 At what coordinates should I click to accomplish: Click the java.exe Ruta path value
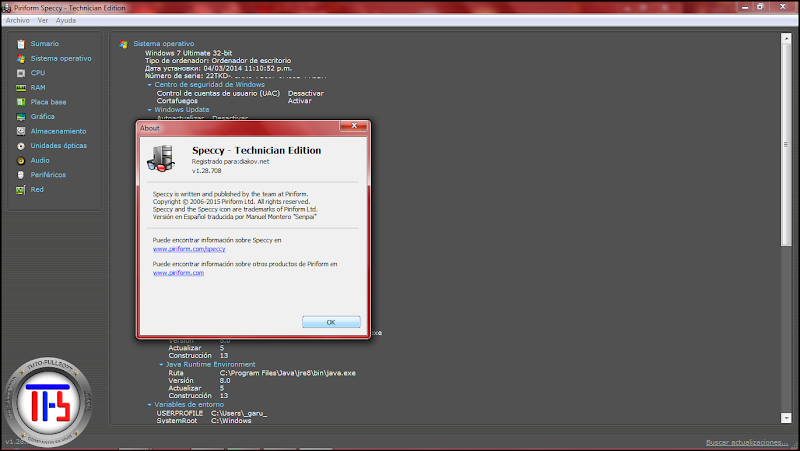tap(288, 373)
